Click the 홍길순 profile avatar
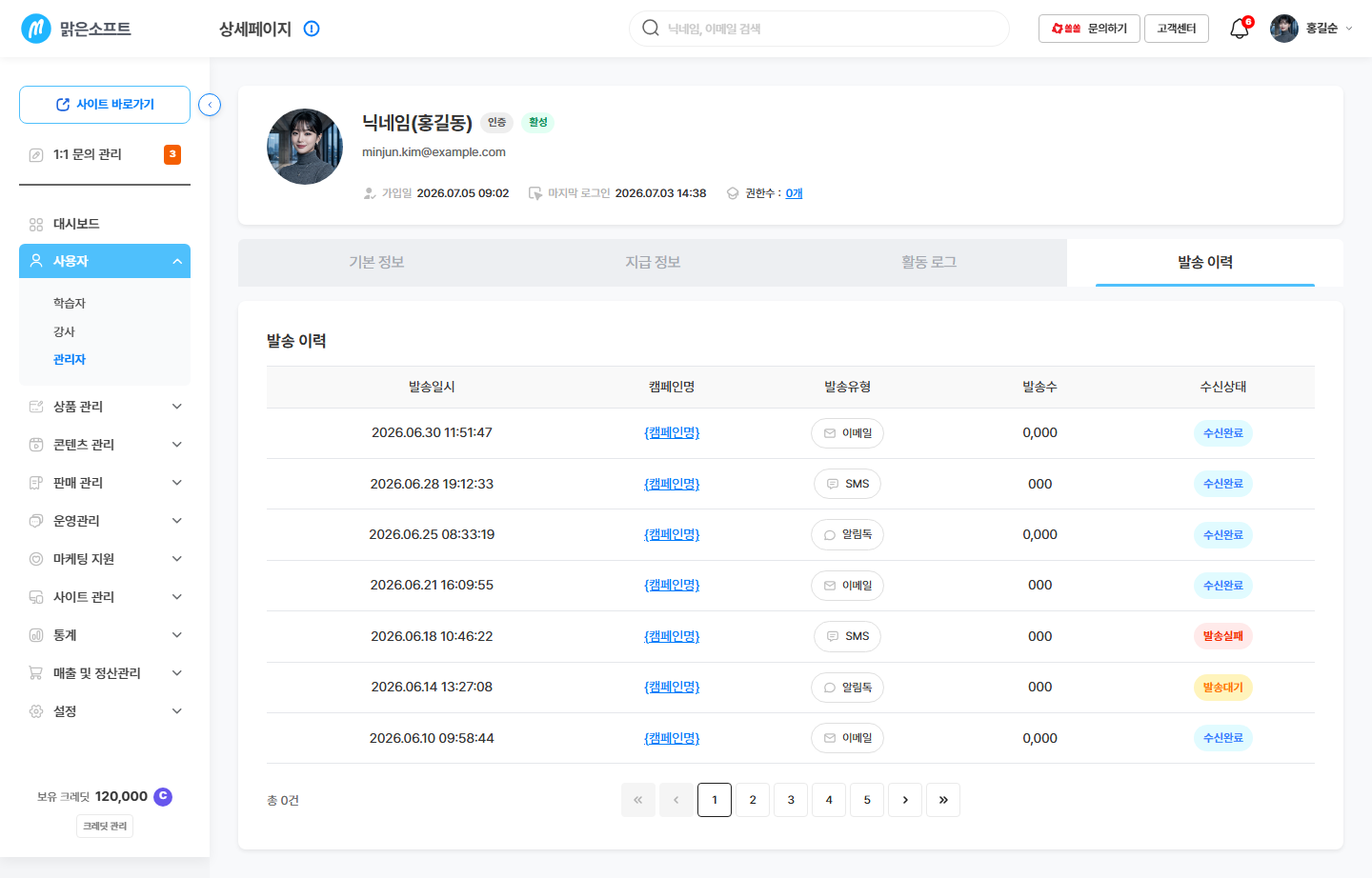Viewport: 1372px width, 878px height. 1284,29
